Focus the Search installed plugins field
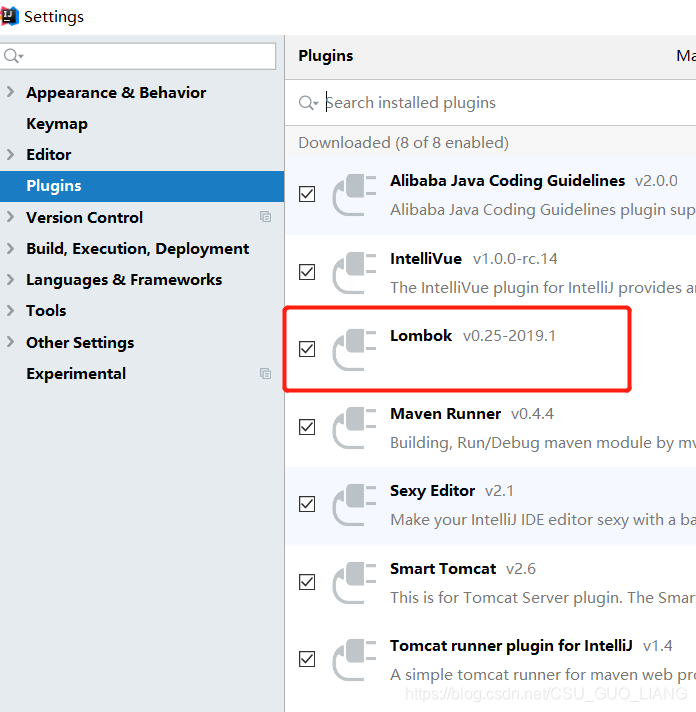Viewport: 696px width, 712px height. [490, 103]
